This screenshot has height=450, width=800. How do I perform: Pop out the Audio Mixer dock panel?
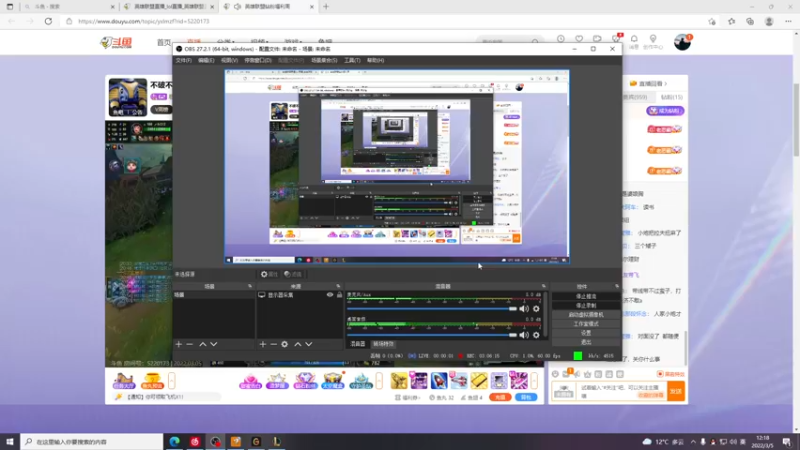(544, 286)
